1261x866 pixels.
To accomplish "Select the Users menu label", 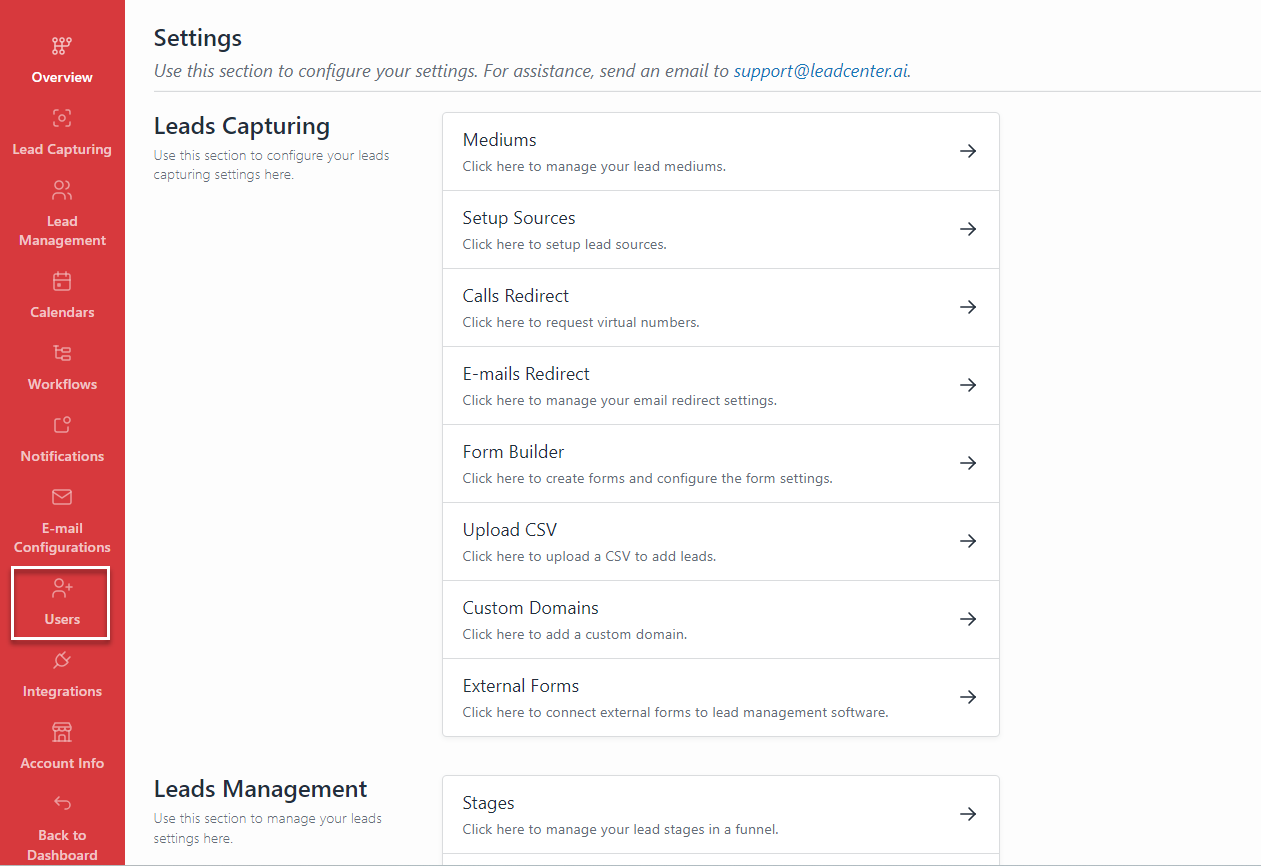I will tap(62, 619).
